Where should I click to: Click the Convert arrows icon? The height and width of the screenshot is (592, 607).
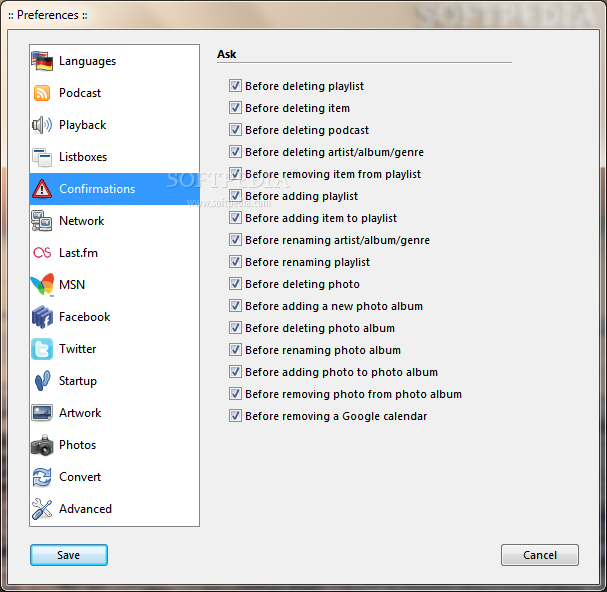[x=42, y=477]
